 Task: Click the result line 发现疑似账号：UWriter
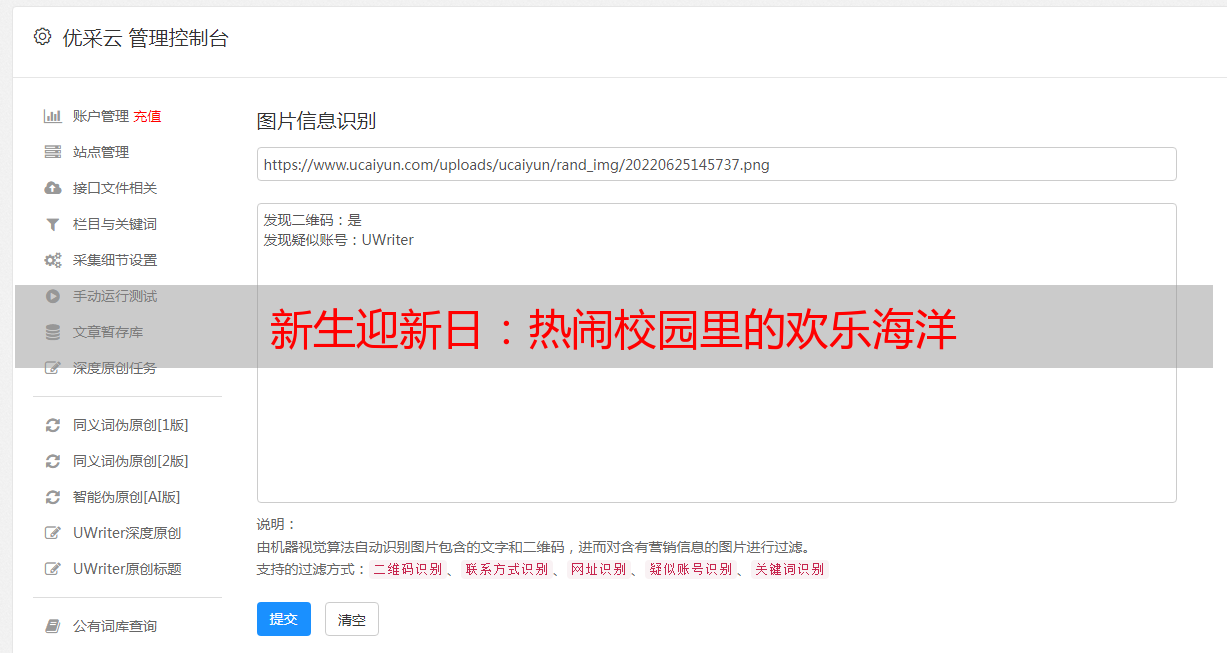[339, 240]
